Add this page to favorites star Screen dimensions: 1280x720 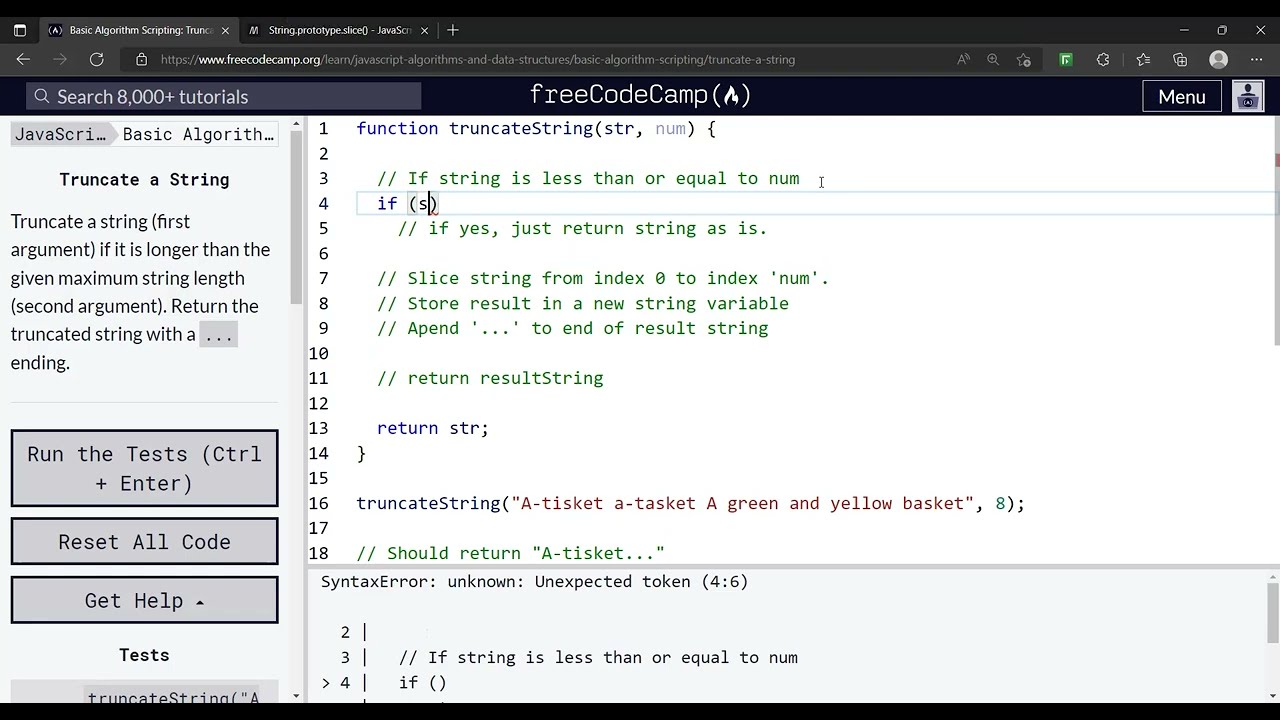pyautogui.click(x=1024, y=60)
